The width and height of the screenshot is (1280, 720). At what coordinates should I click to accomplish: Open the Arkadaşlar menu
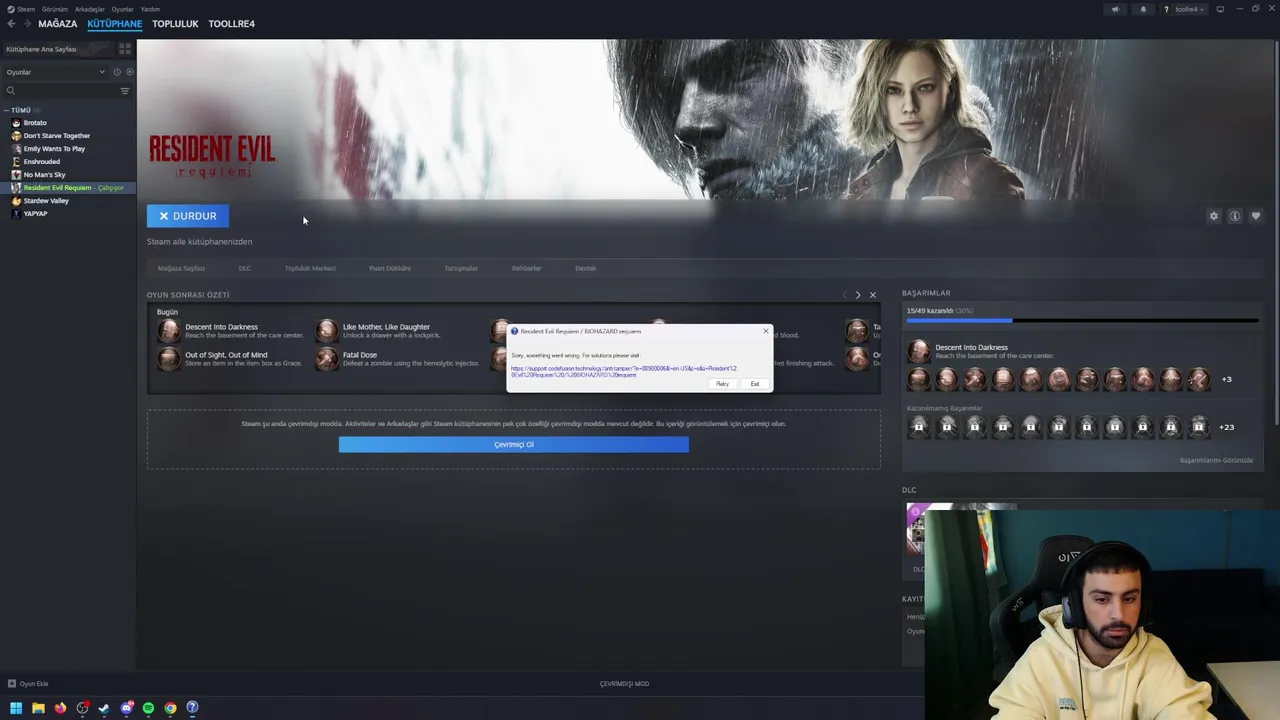[90, 9]
